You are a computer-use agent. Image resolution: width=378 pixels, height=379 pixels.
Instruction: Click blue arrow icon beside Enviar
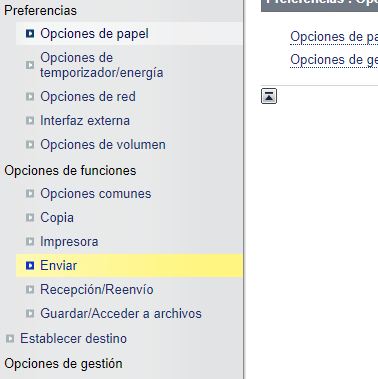point(30,265)
